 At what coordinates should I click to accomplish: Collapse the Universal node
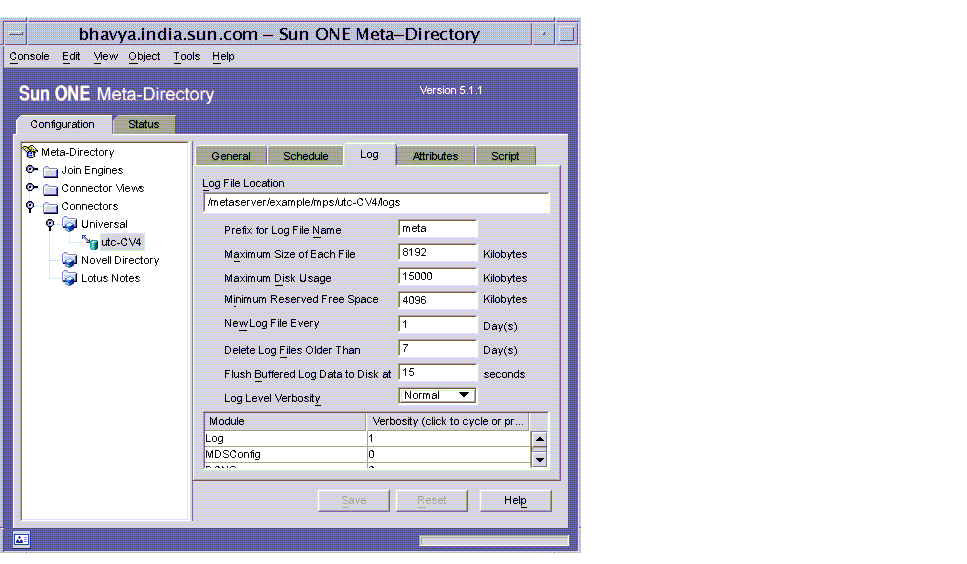50,224
